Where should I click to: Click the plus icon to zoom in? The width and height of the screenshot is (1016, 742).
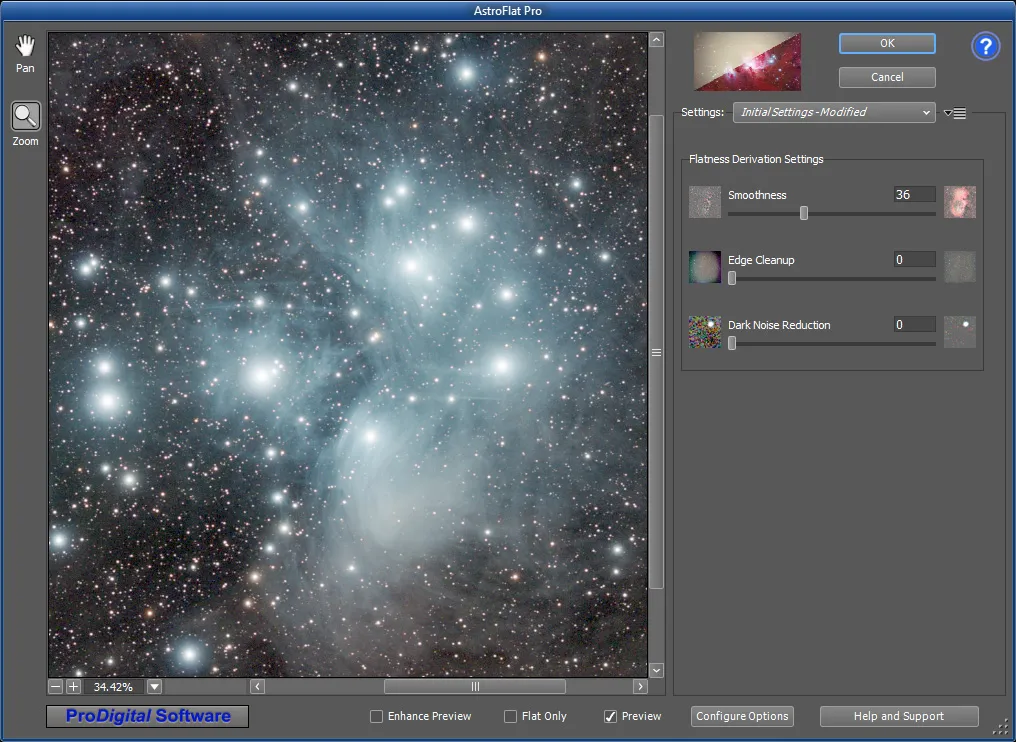click(x=72, y=687)
